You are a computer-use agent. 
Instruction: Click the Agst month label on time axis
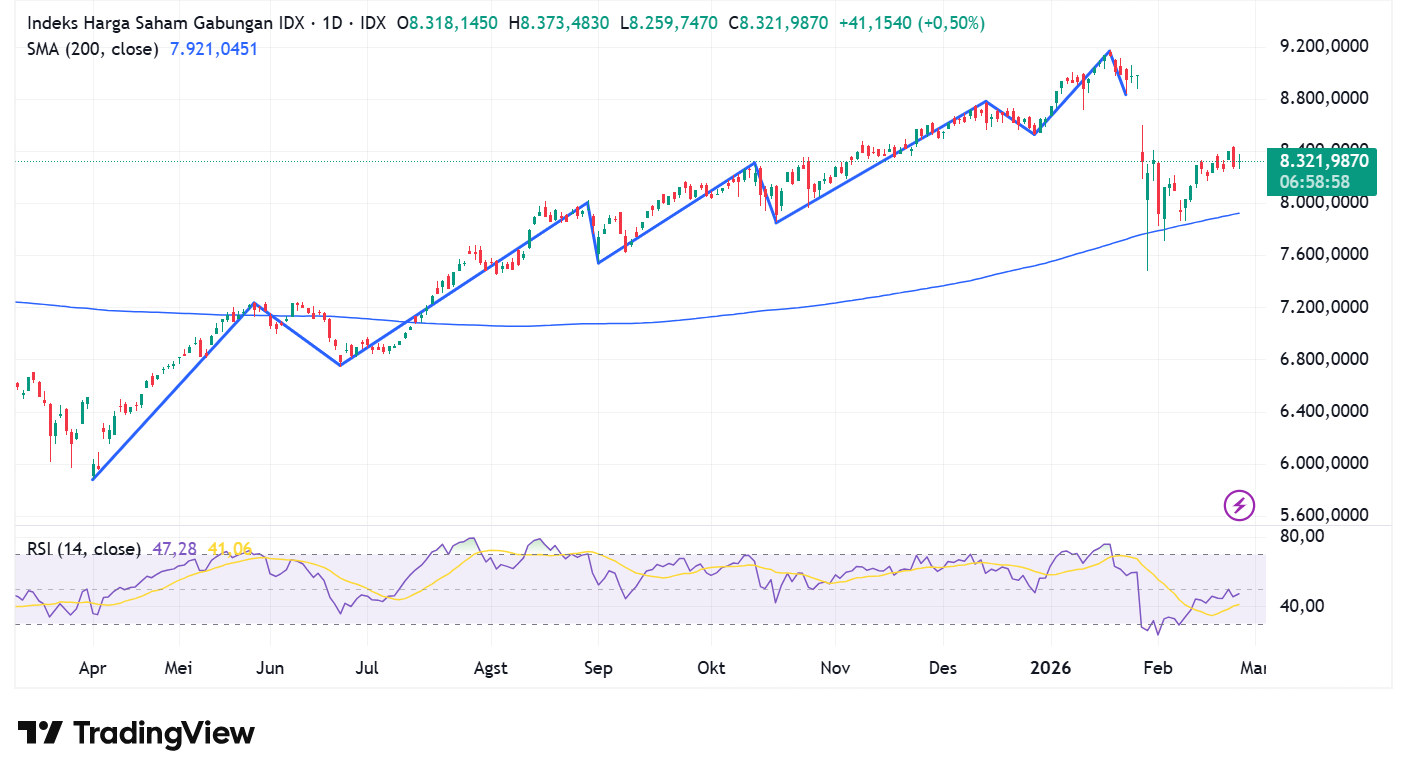tap(489, 668)
